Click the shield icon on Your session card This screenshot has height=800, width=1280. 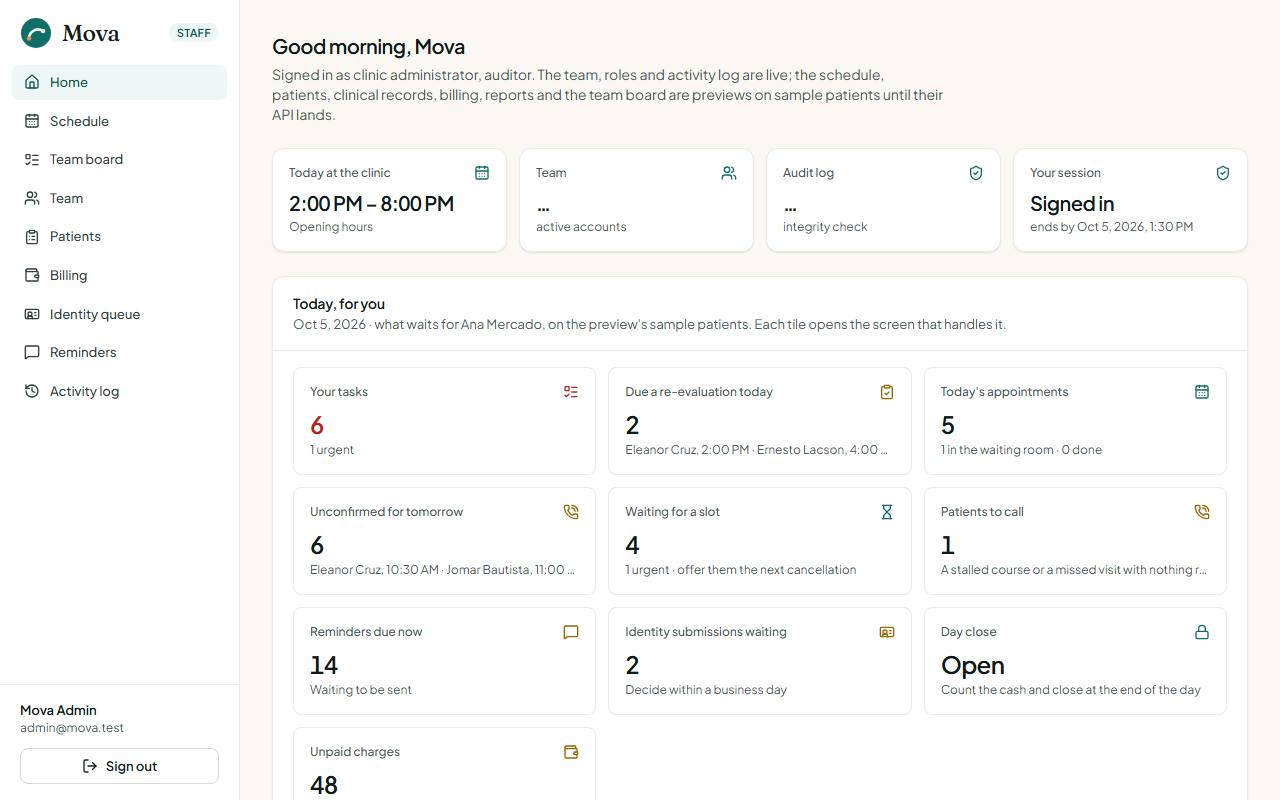[1223, 173]
